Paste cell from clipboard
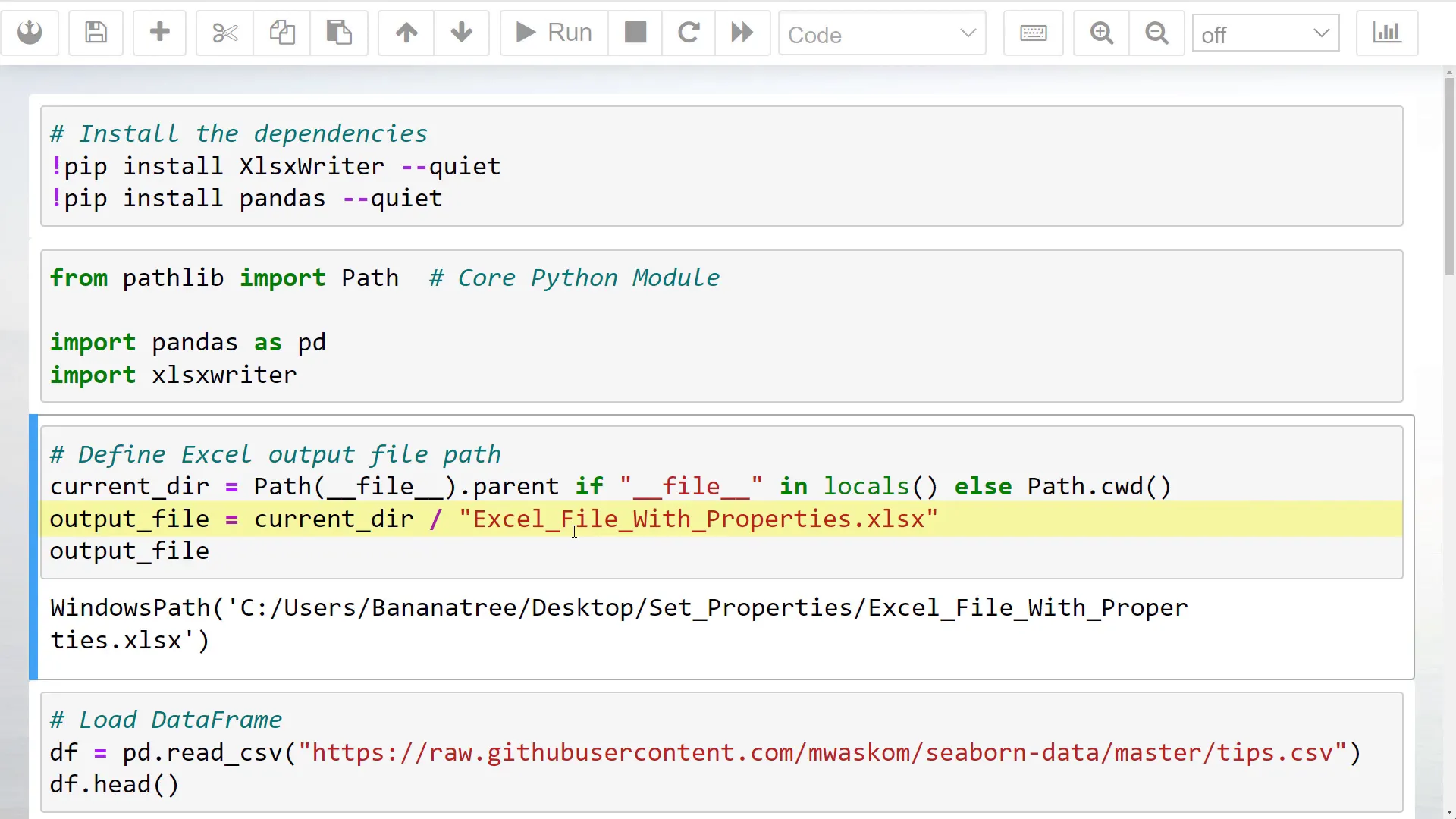The image size is (1456, 819). coord(339,33)
